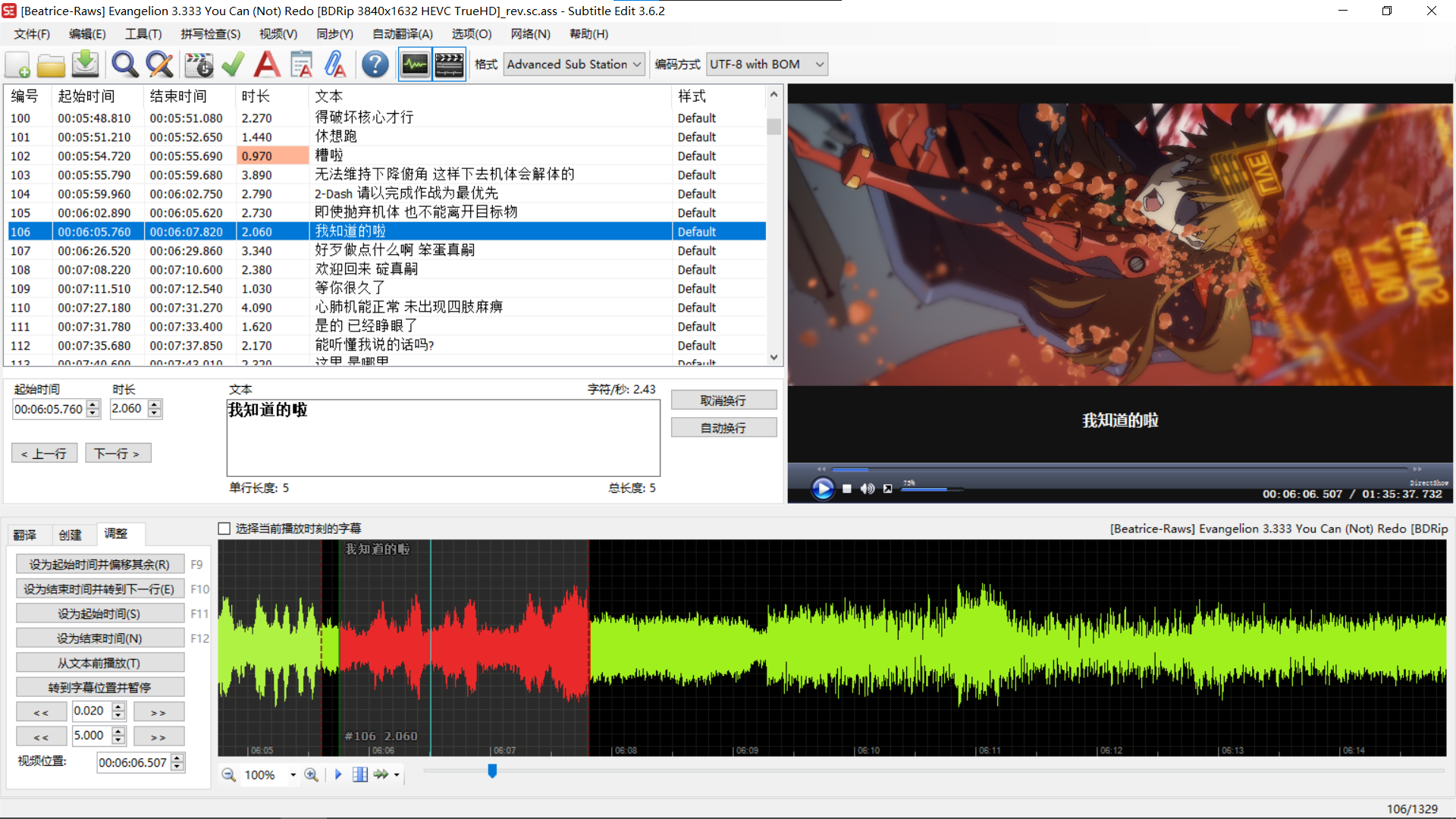Toggle the video clapperboard display button
1456x819 pixels.
pos(449,64)
